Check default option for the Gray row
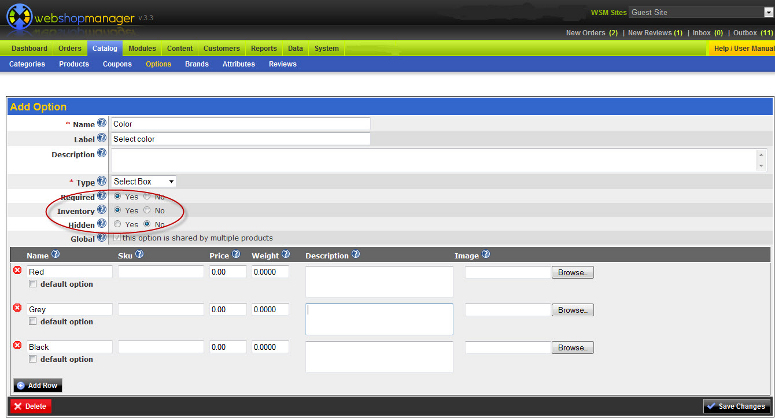 click(33, 321)
